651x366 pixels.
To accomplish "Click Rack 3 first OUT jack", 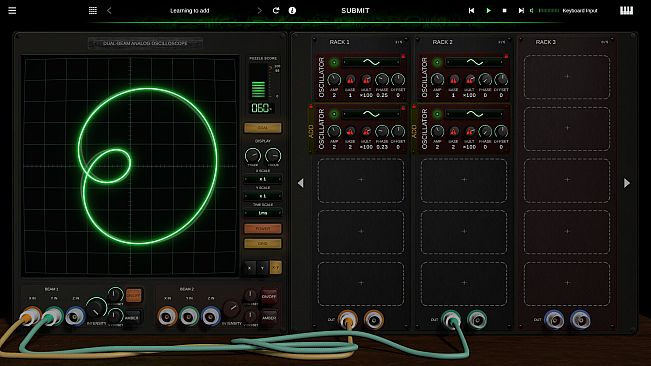I will click(554, 320).
